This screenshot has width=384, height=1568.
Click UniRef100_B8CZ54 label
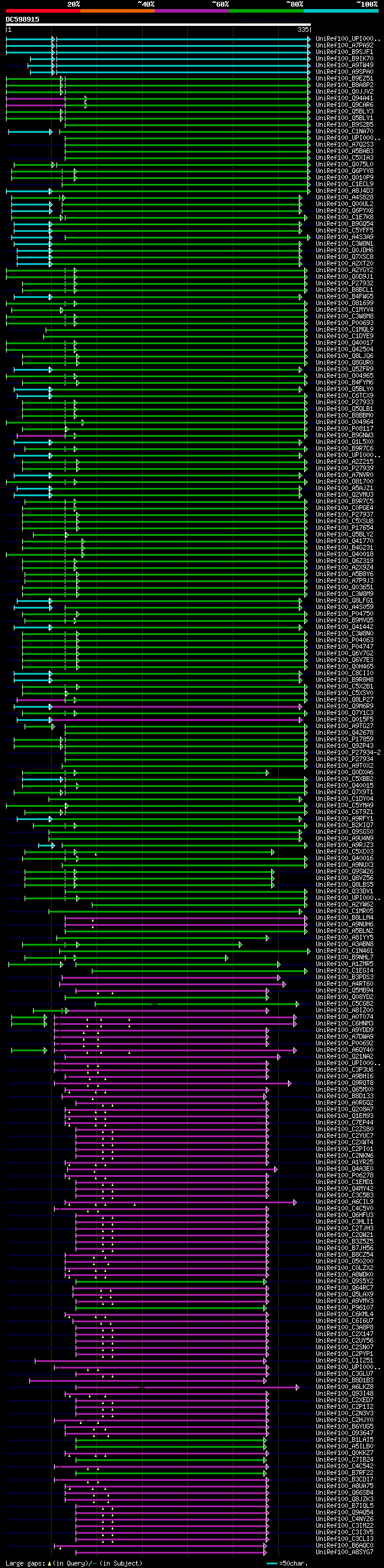tap(344, 1254)
